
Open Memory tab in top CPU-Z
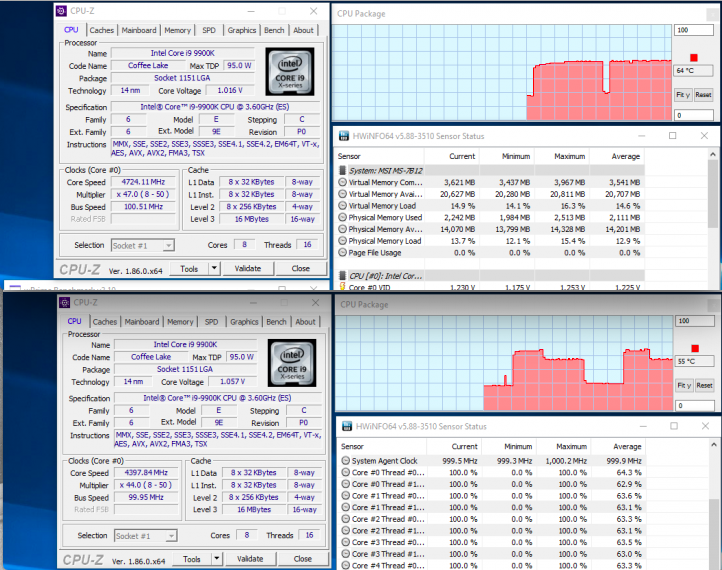pyautogui.click(x=177, y=30)
